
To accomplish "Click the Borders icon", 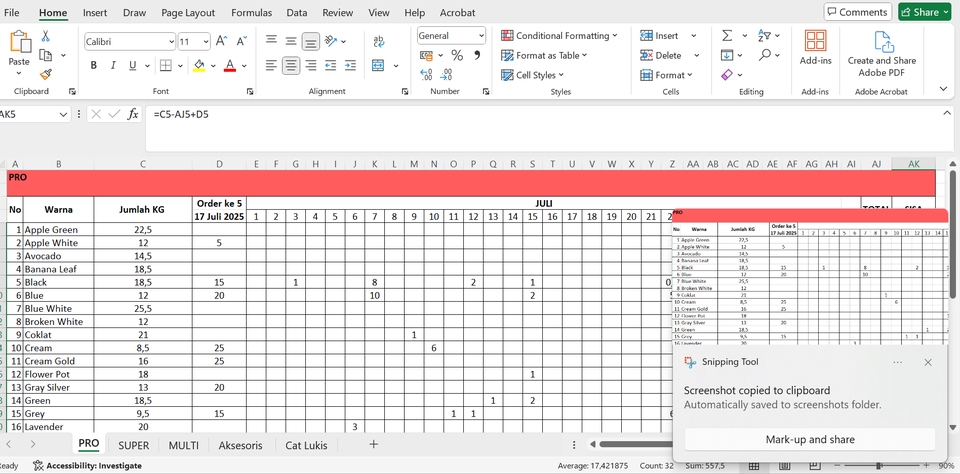I will pyautogui.click(x=165, y=66).
